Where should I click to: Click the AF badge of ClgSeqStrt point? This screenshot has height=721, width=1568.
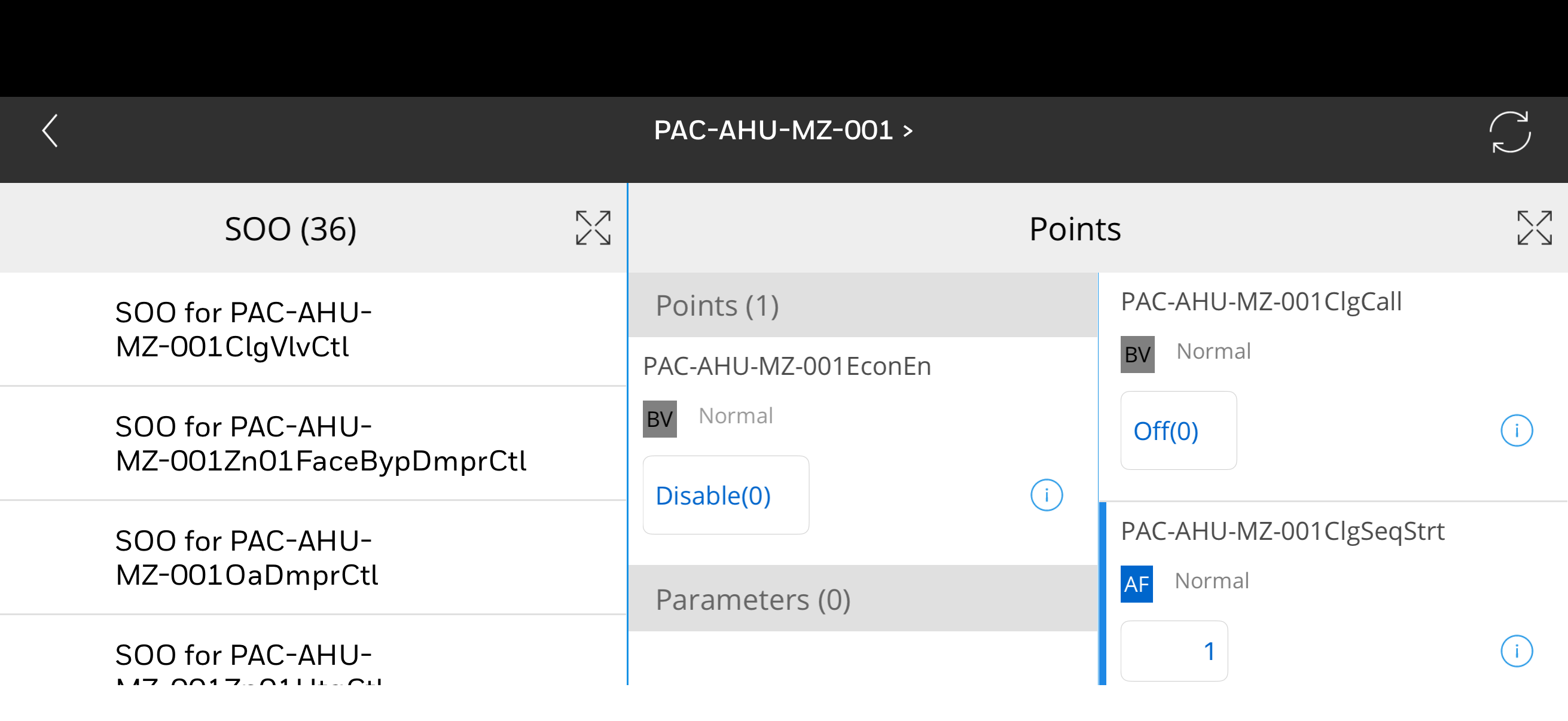coord(1136,583)
